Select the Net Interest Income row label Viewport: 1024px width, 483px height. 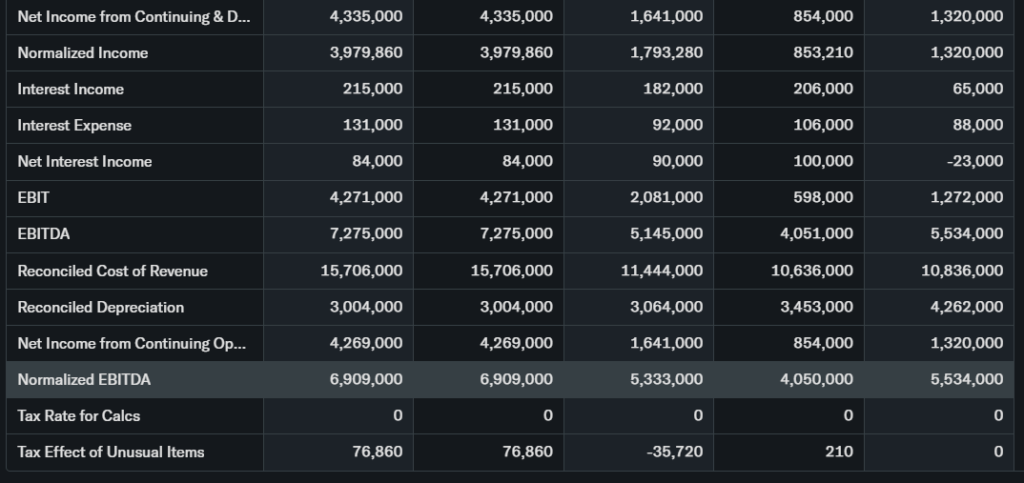point(85,161)
